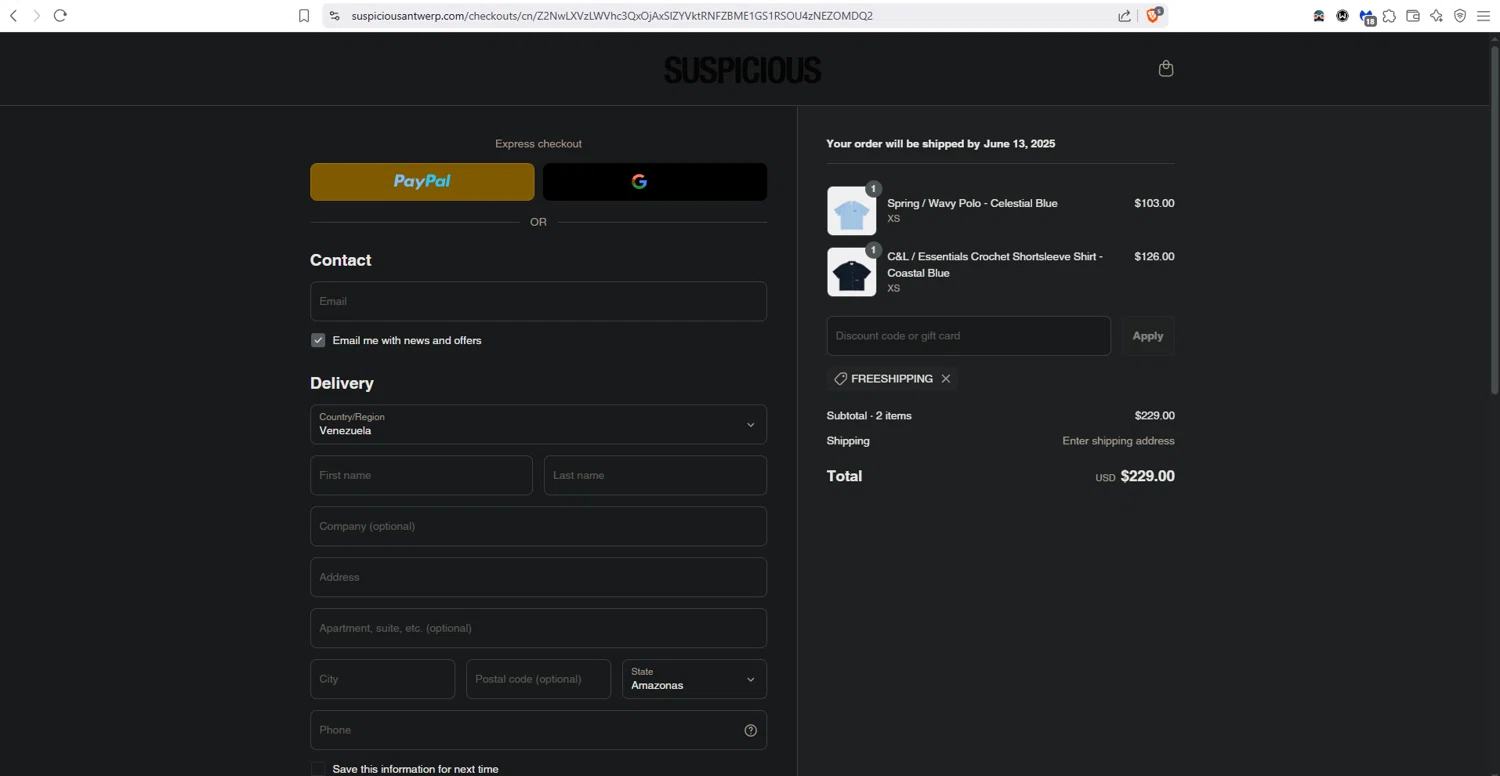1500x776 pixels.
Task: Open the goggles-face extension icon
Action: pyautogui.click(x=1319, y=16)
